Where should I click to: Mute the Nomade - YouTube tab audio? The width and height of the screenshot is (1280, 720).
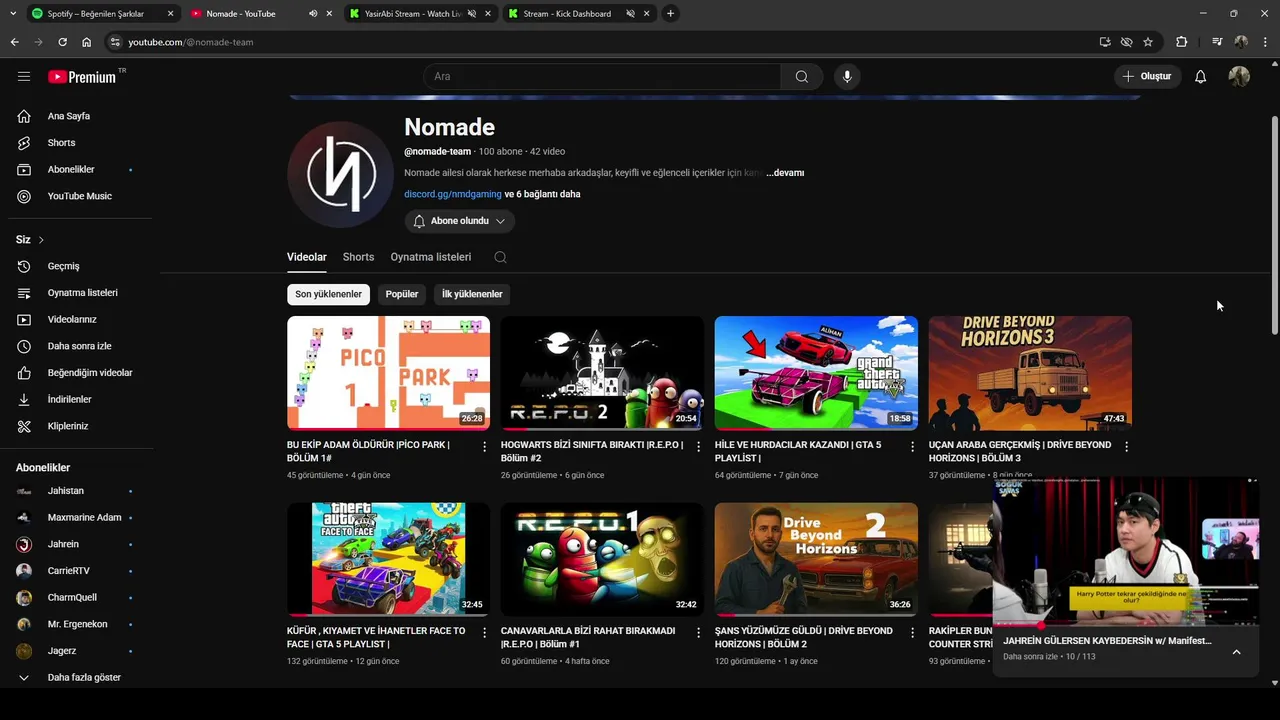coord(313,14)
